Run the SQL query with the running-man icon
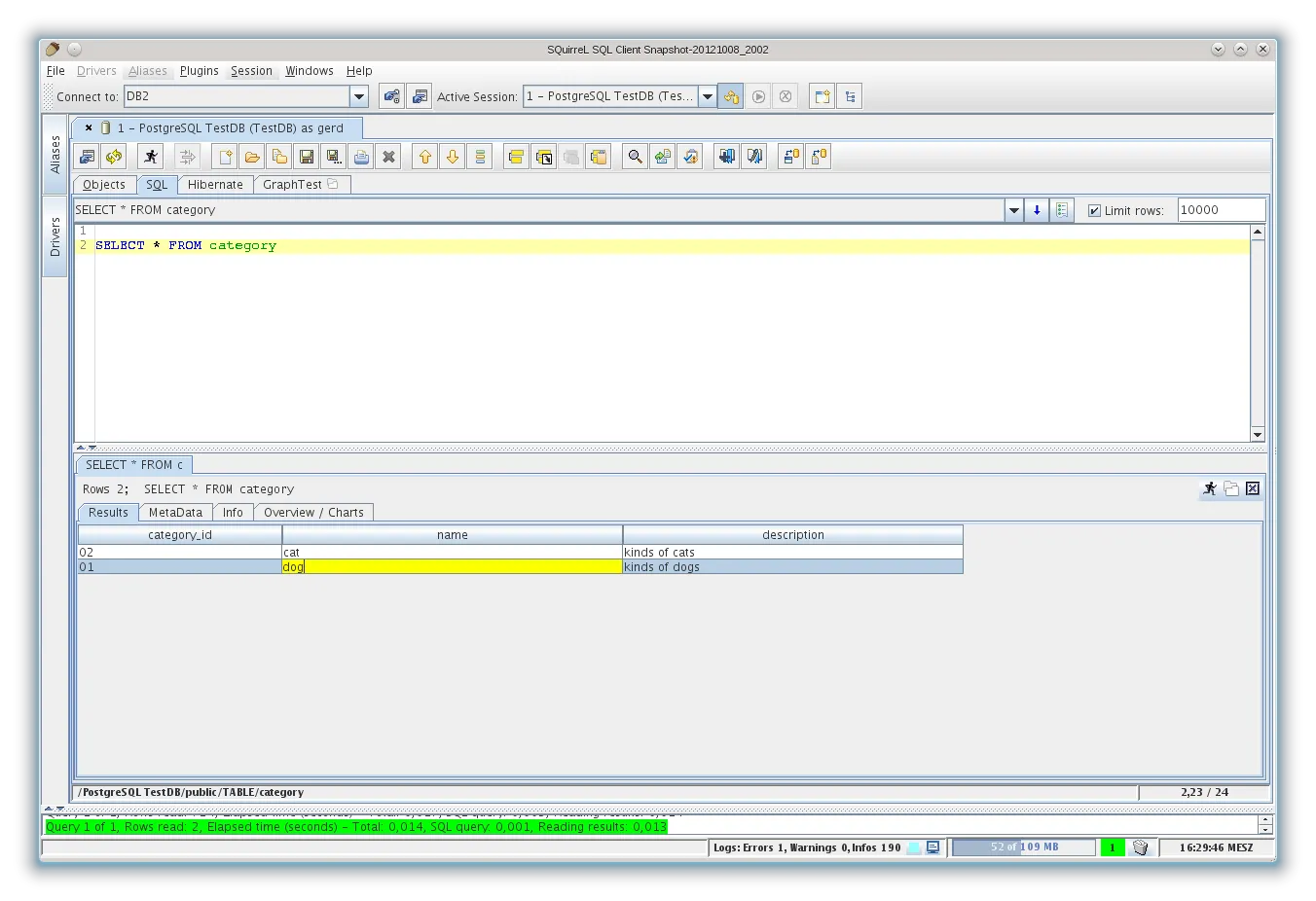 (150, 157)
